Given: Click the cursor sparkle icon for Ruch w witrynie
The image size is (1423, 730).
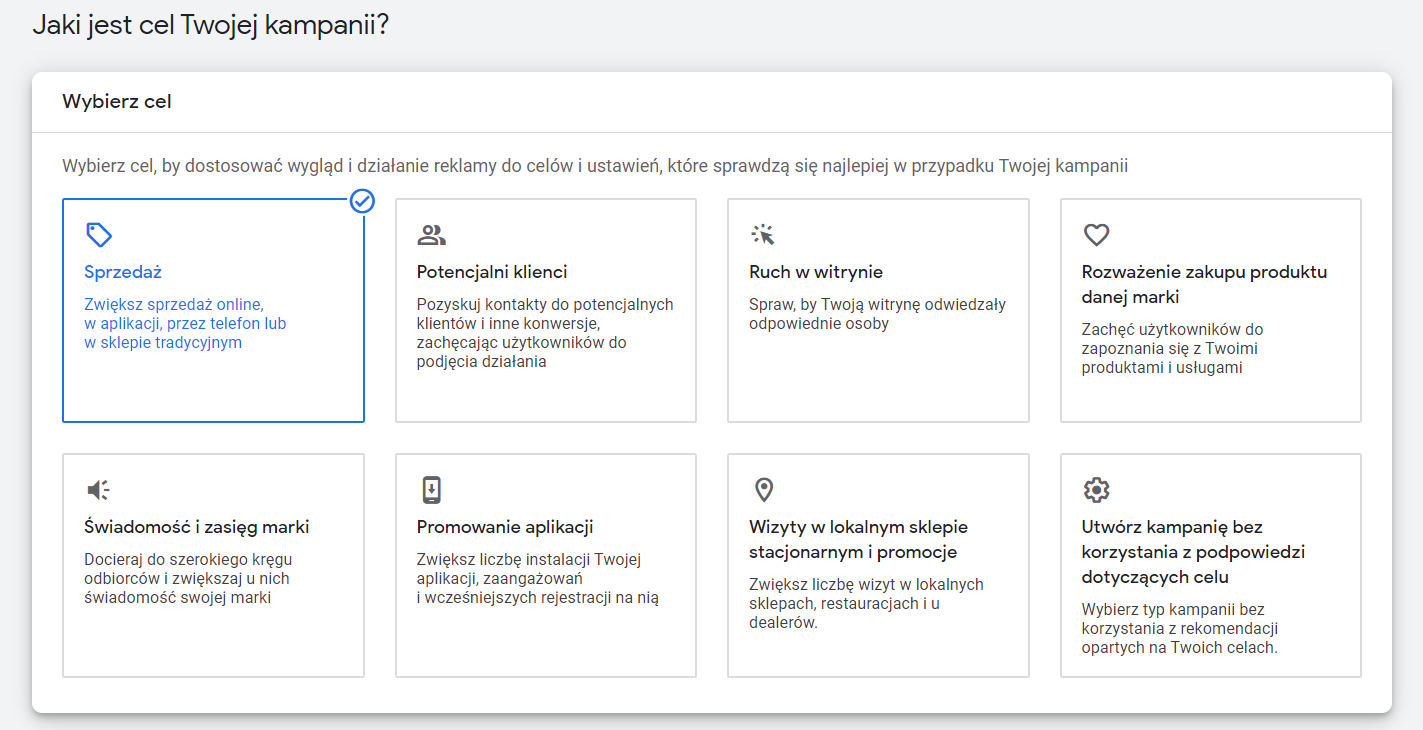Looking at the screenshot, I should pyautogui.click(x=763, y=235).
